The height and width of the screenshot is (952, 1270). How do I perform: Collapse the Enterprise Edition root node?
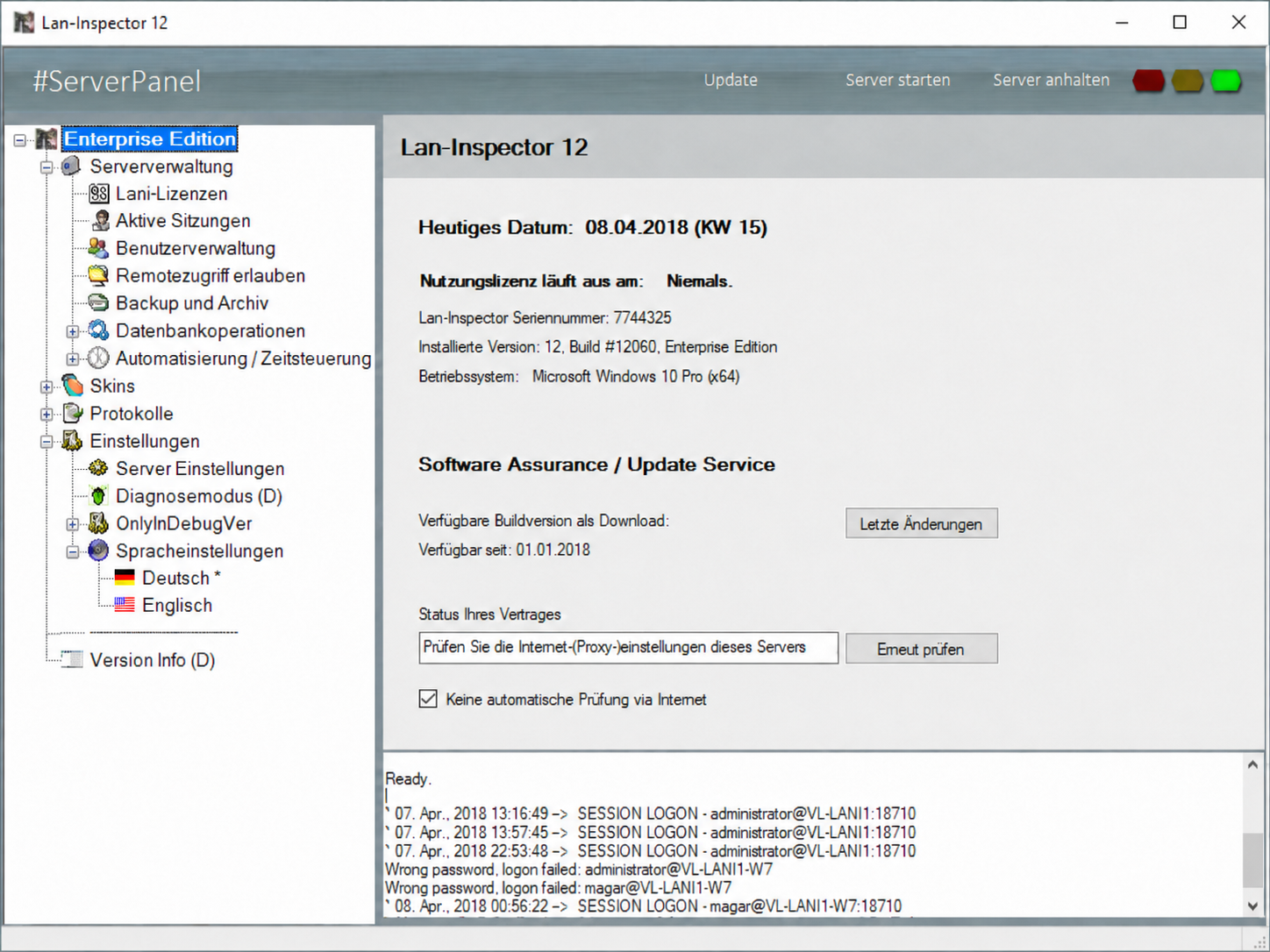[x=20, y=139]
